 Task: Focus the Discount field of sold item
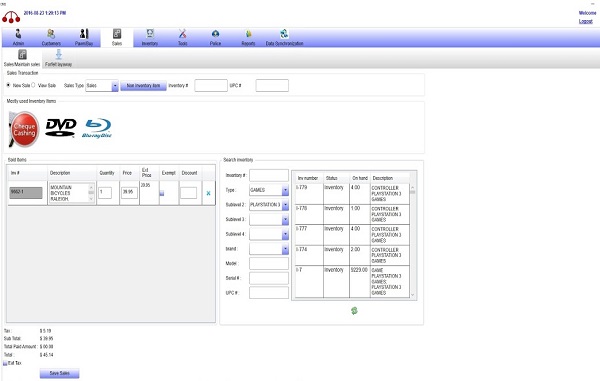tap(189, 193)
